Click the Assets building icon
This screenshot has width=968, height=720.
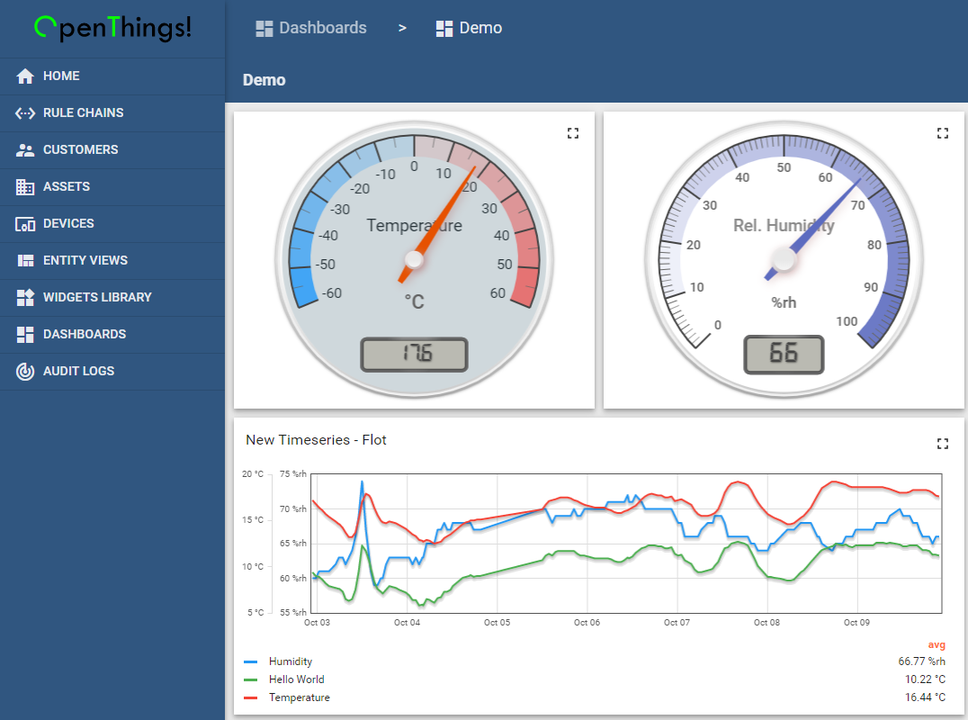click(25, 187)
